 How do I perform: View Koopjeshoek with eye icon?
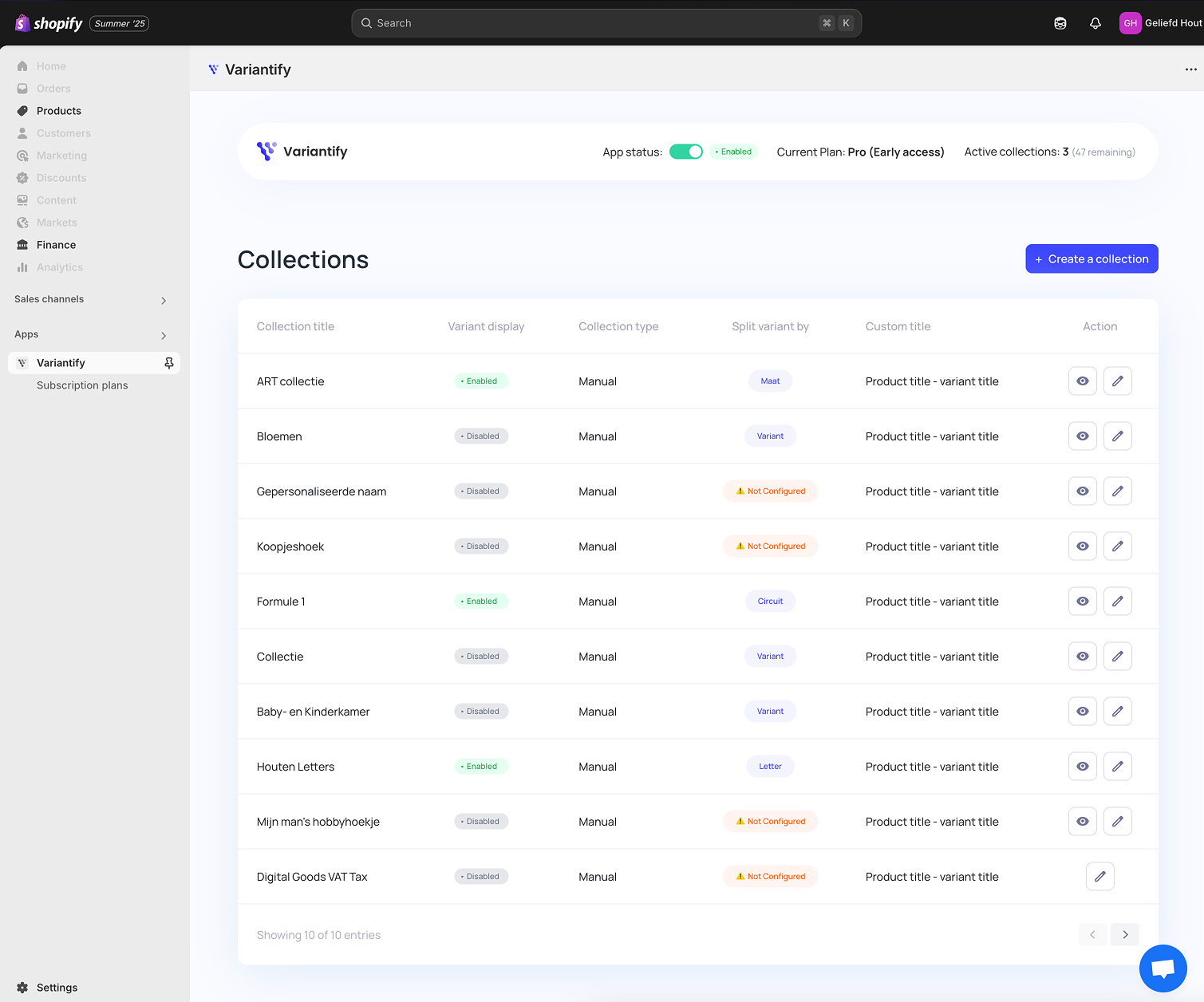coord(1083,546)
